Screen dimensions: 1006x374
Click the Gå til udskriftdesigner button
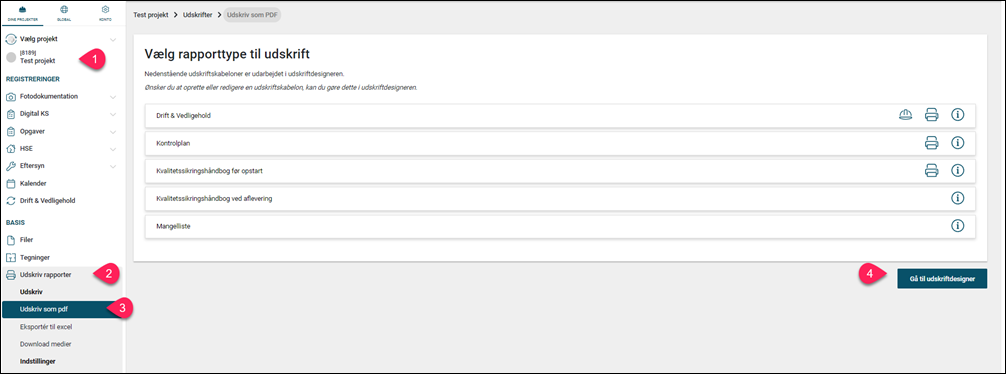tap(942, 278)
